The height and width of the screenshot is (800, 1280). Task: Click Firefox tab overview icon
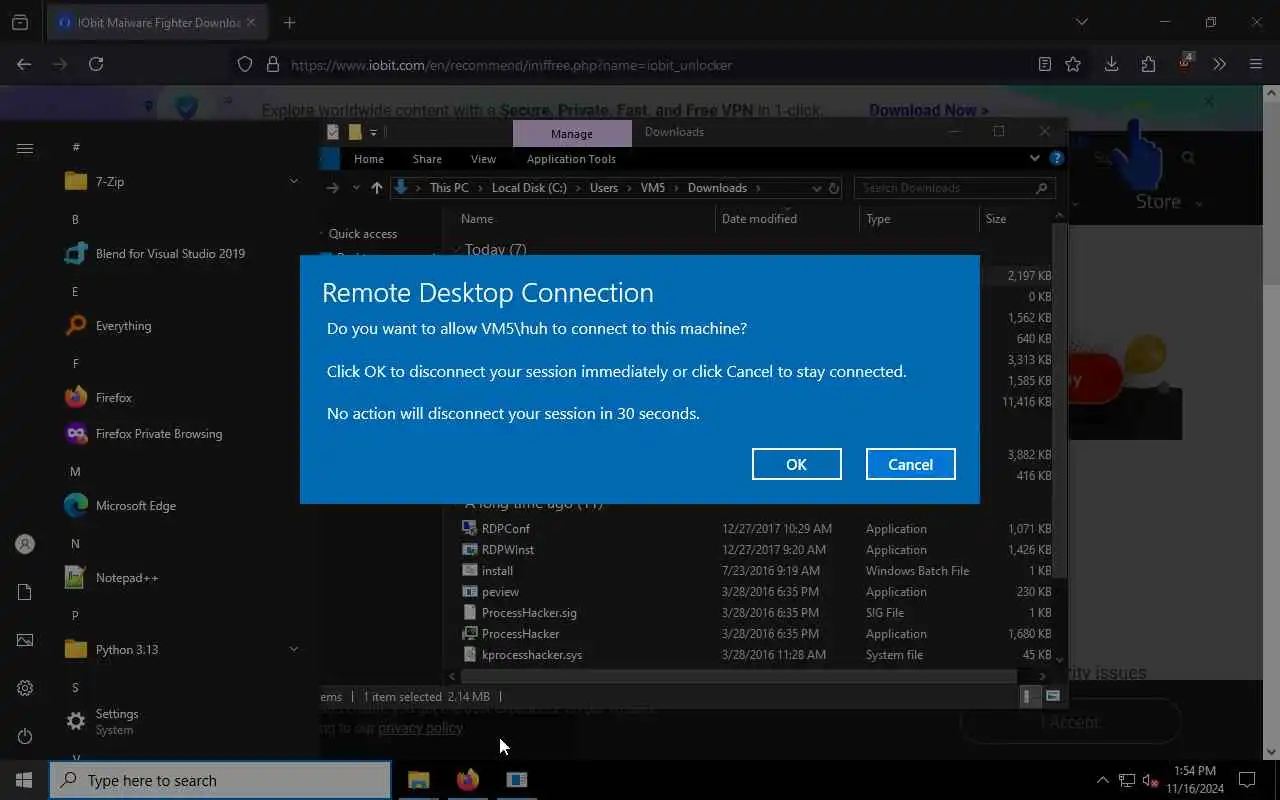point(19,22)
